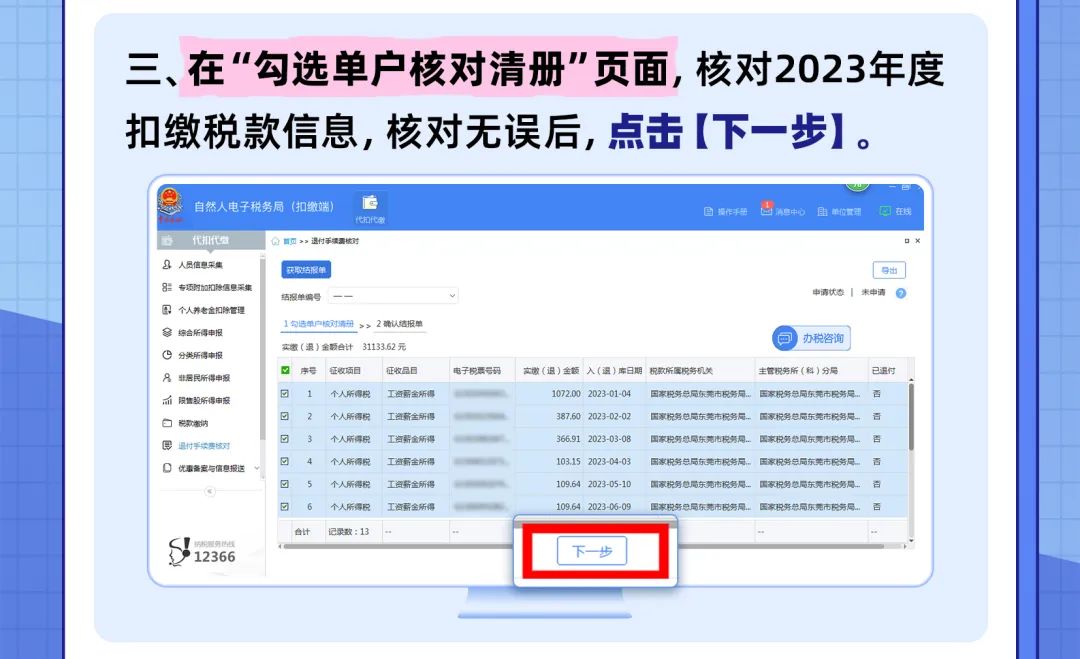
Task: Click the table's vertical scrollbar
Action: (x=910, y=420)
